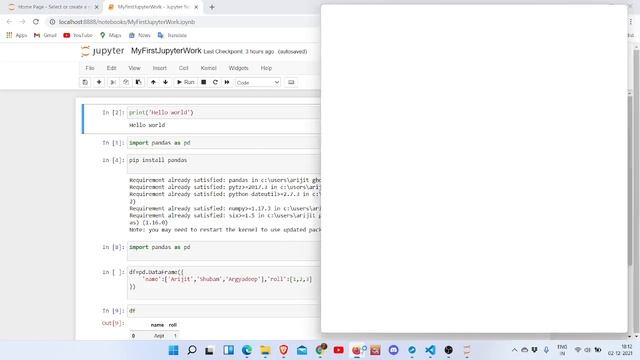Open Discord from taskbar

[393, 350]
